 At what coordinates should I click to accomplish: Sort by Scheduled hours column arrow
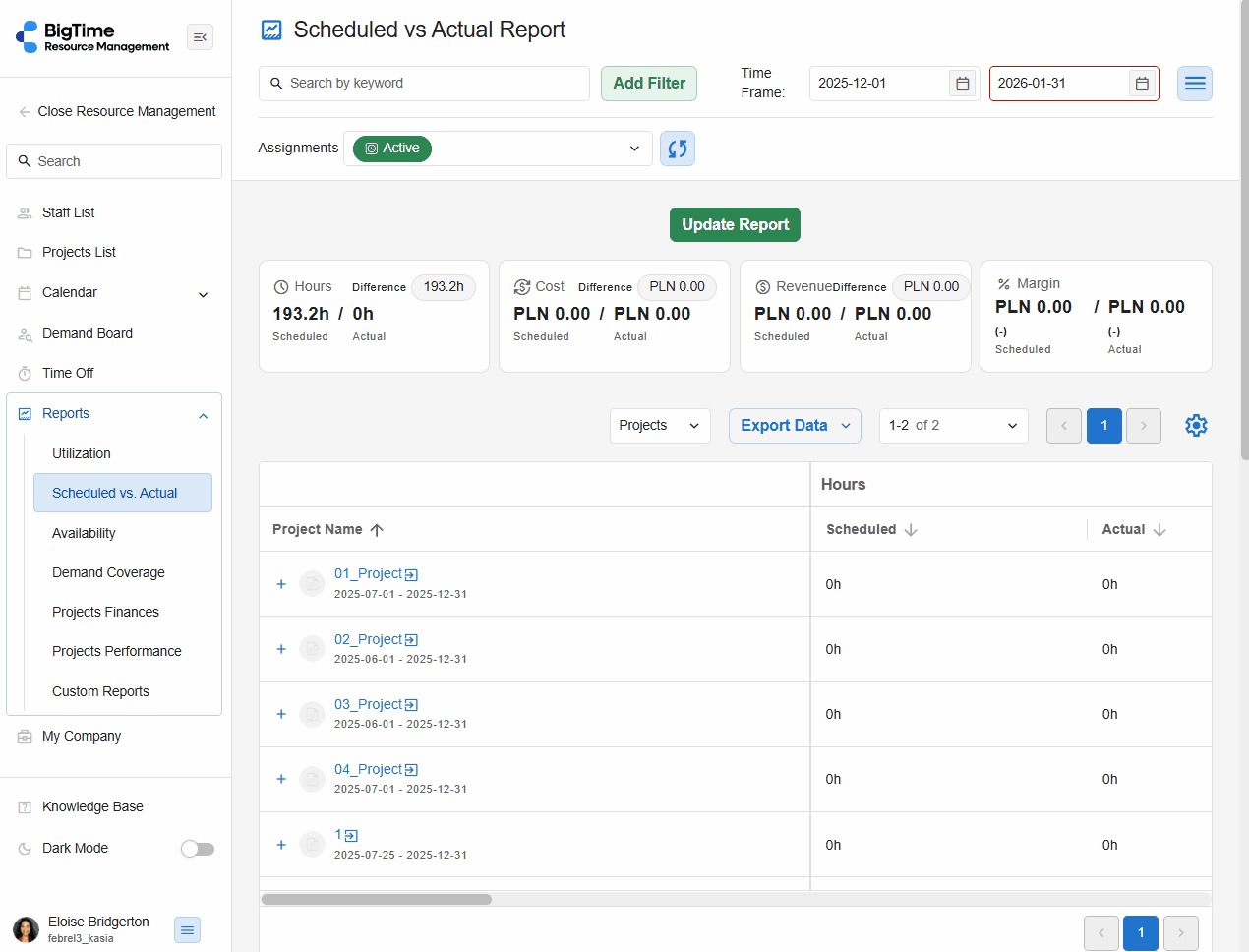tap(911, 530)
